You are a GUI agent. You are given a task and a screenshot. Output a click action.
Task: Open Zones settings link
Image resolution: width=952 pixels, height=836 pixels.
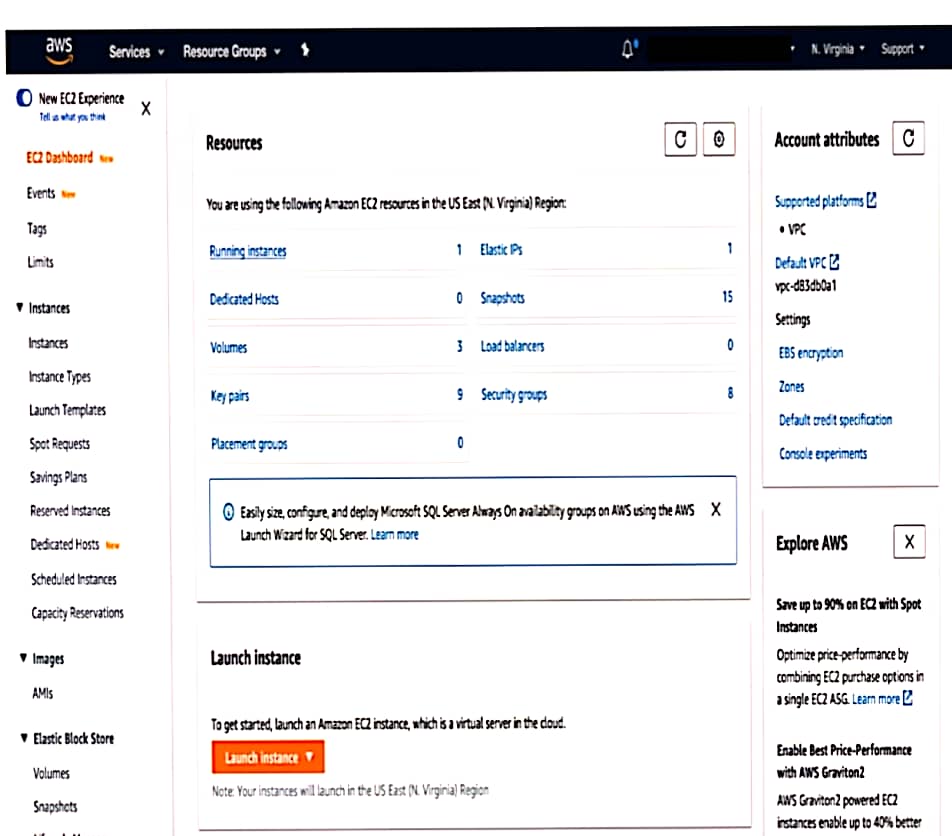(x=792, y=386)
